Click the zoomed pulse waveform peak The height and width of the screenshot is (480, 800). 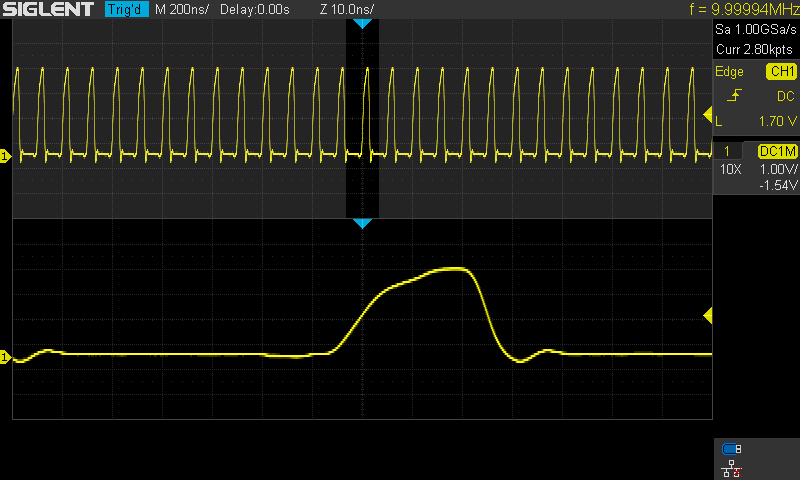point(452,268)
